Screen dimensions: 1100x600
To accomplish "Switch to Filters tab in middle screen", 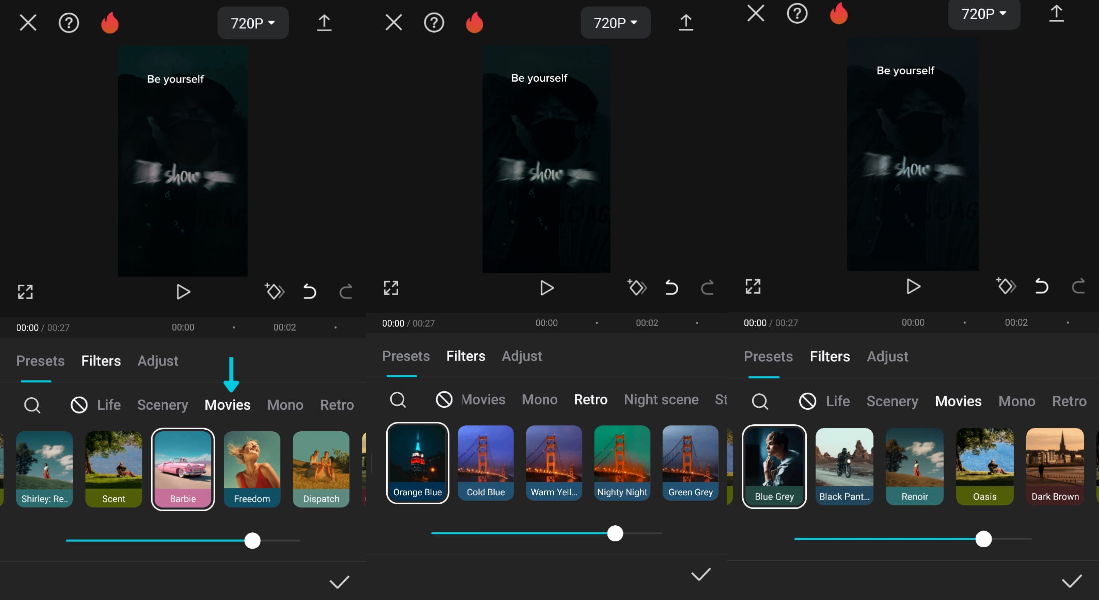I will point(466,356).
